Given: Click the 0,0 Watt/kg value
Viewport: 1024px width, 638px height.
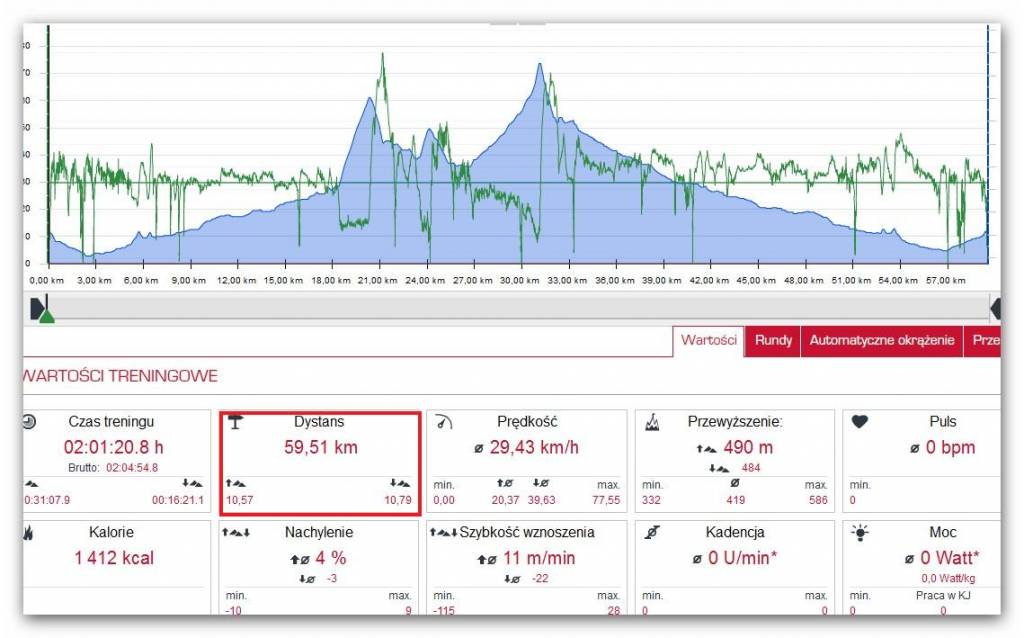Looking at the screenshot, I should [948, 579].
